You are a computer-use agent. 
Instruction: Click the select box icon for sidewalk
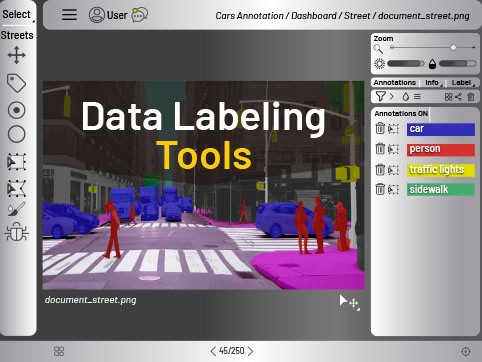(x=393, y=190)
